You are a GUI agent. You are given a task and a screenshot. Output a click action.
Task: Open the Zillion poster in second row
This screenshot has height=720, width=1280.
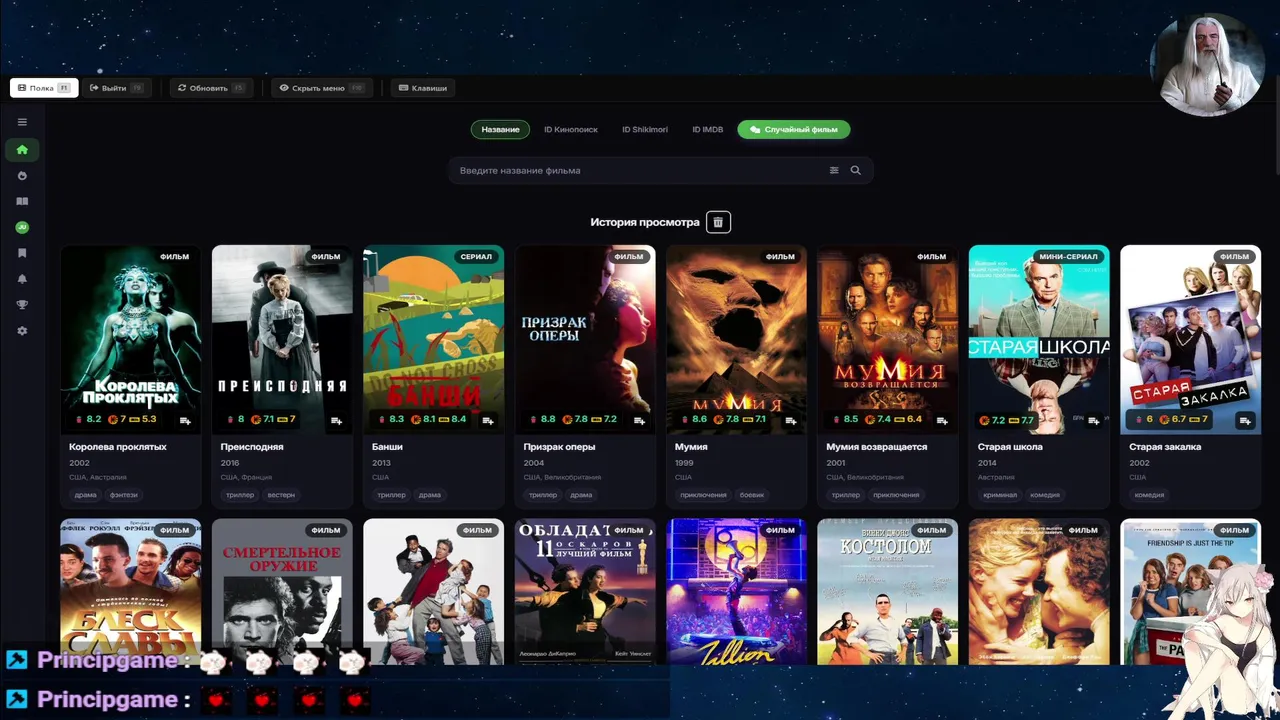click(x=736, y=591)
